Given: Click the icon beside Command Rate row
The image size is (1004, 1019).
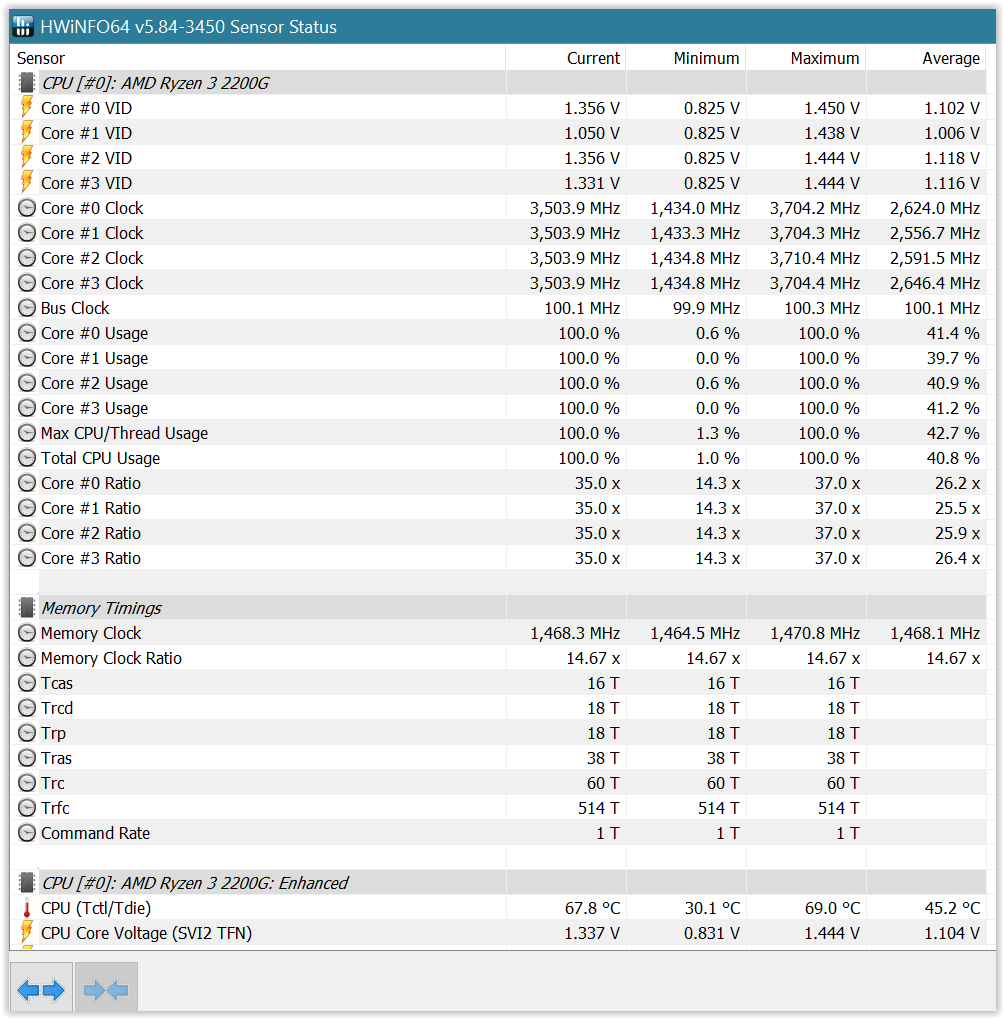Looking at the screenshot, I should tap(27, 833).
